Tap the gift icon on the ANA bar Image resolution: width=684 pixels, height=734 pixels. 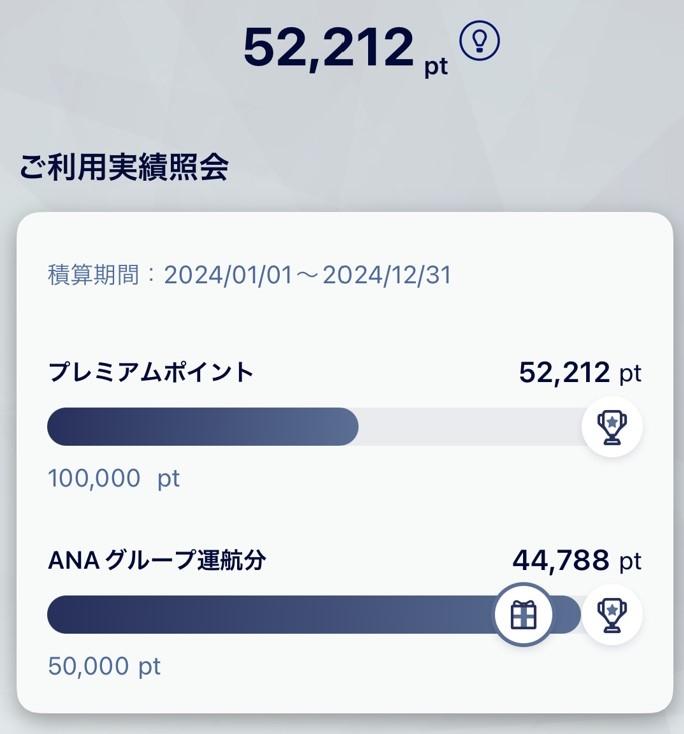pos(523,615)
